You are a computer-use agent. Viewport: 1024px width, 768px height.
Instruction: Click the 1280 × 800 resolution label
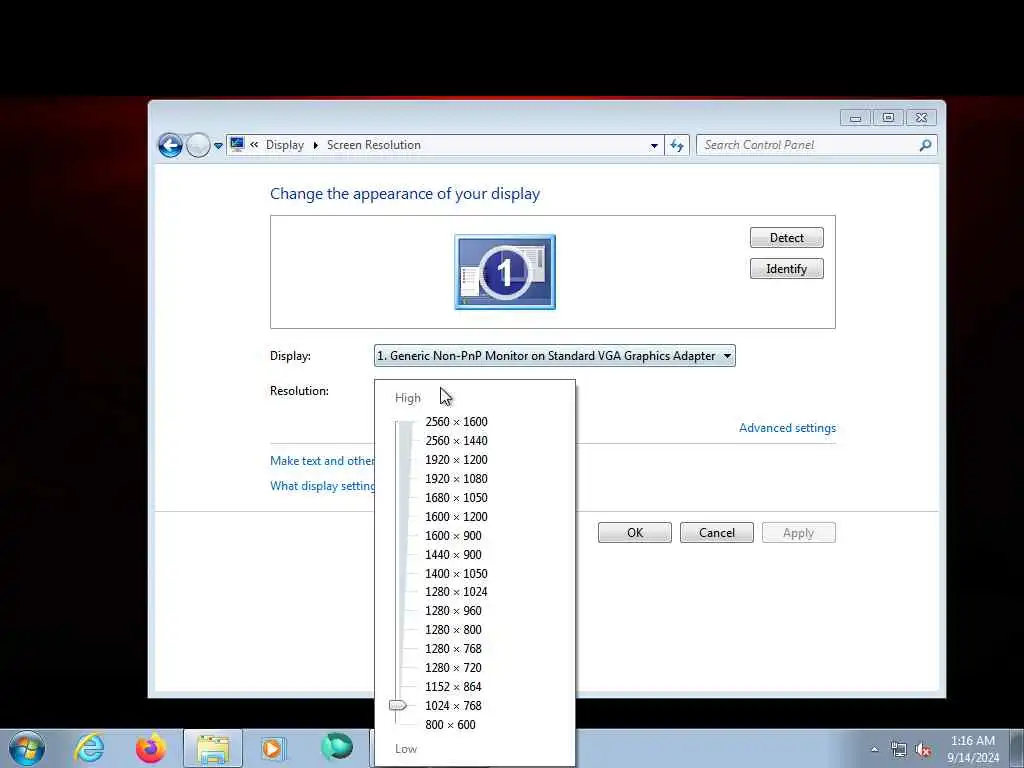point(453,630)
